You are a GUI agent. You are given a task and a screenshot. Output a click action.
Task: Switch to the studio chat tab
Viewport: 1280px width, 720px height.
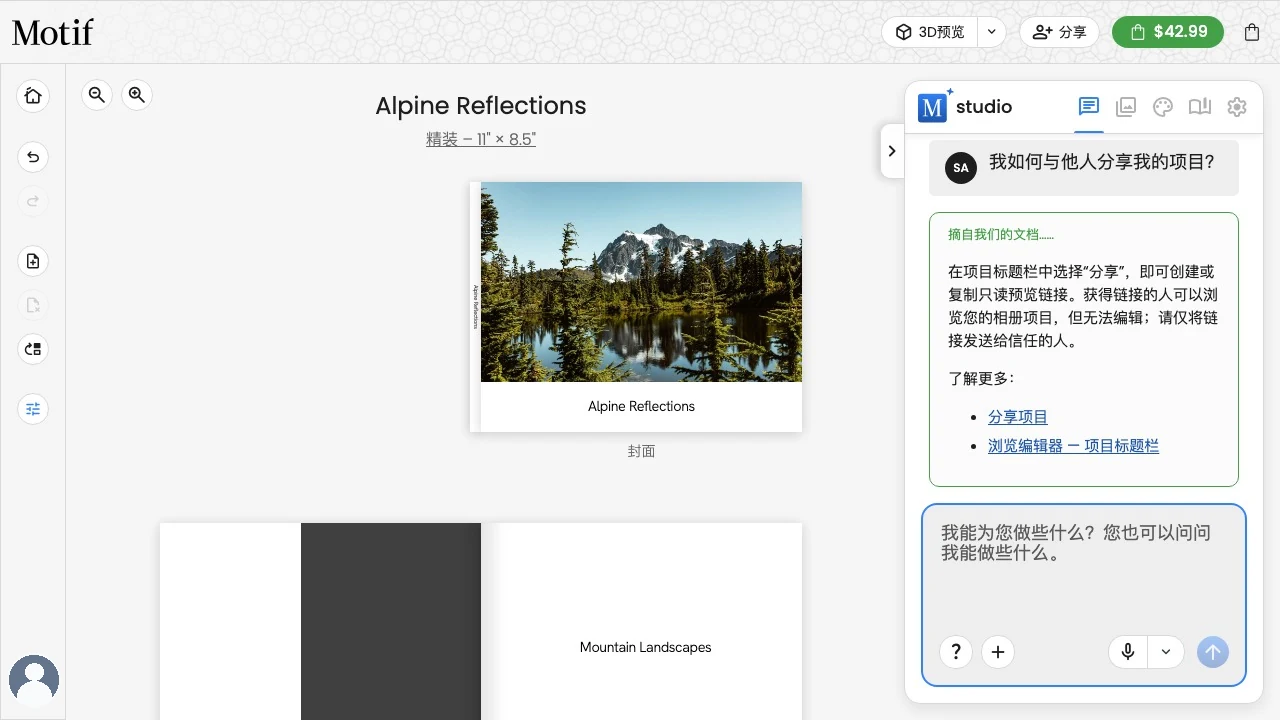pos(1089,107)
